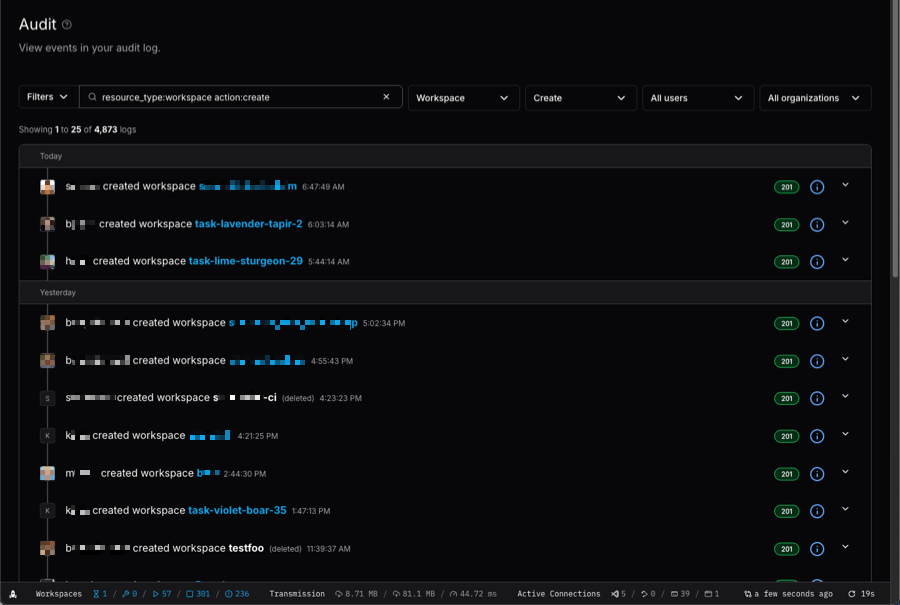Screen dimensions: 900x605
Task: Click inside the audit log search field
Action: coord(240,97)
